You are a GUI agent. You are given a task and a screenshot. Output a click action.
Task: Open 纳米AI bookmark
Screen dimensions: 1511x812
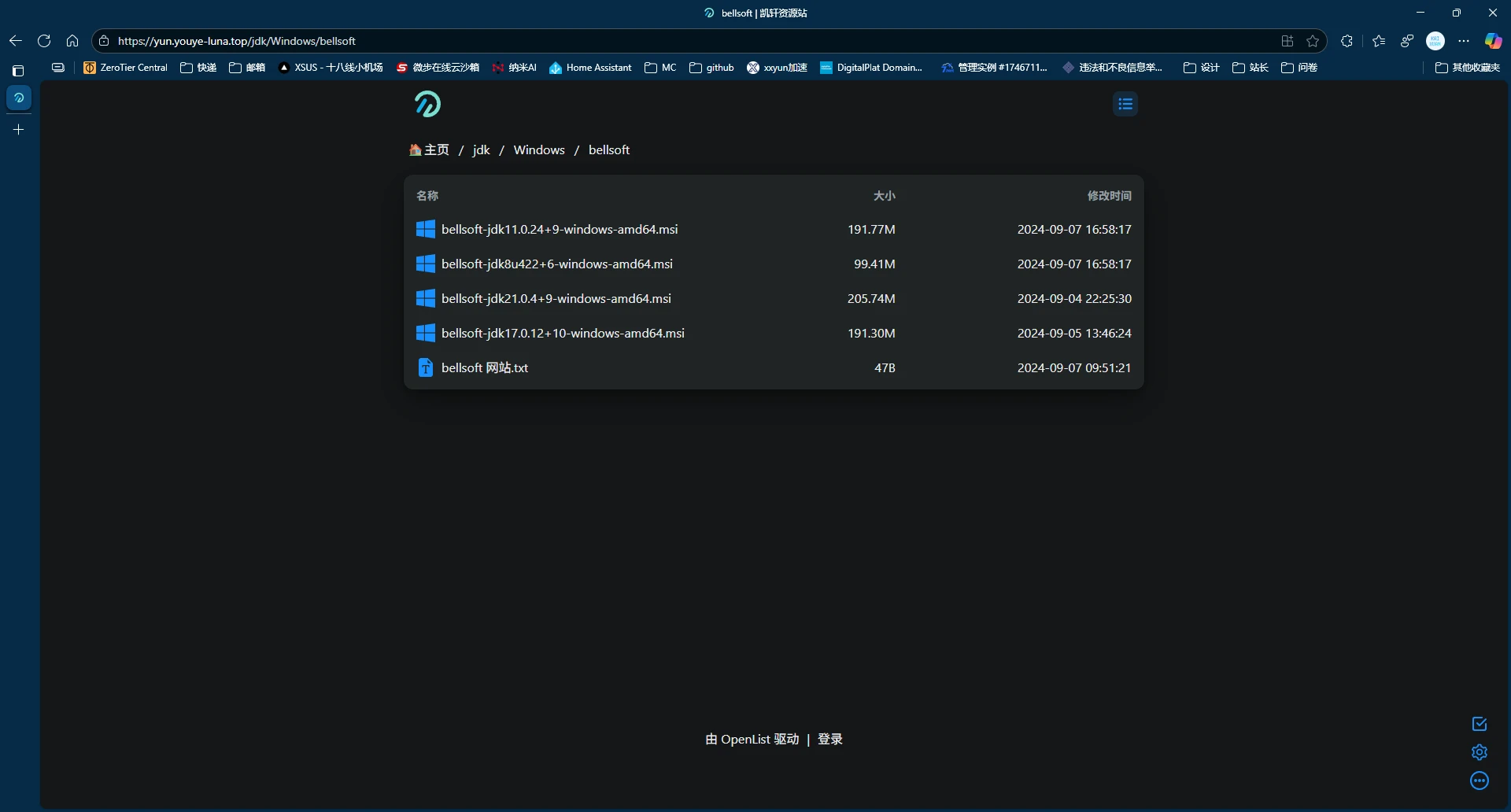tap(514, 68)
